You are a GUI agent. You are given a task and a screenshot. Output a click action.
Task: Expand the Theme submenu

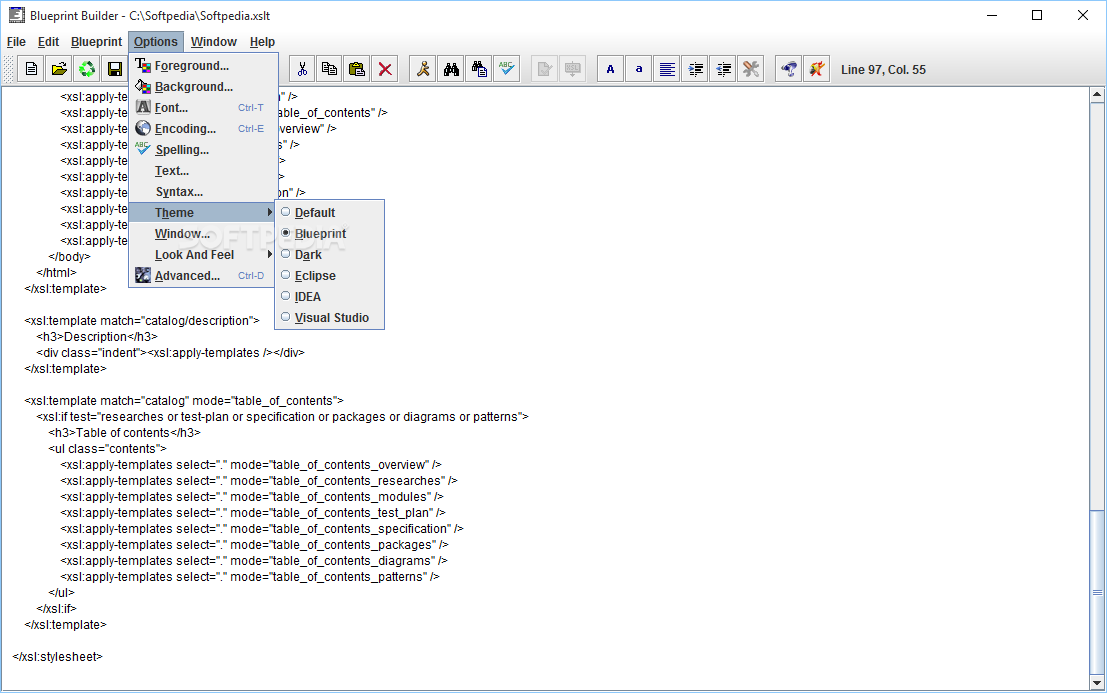tap(203, 212)
